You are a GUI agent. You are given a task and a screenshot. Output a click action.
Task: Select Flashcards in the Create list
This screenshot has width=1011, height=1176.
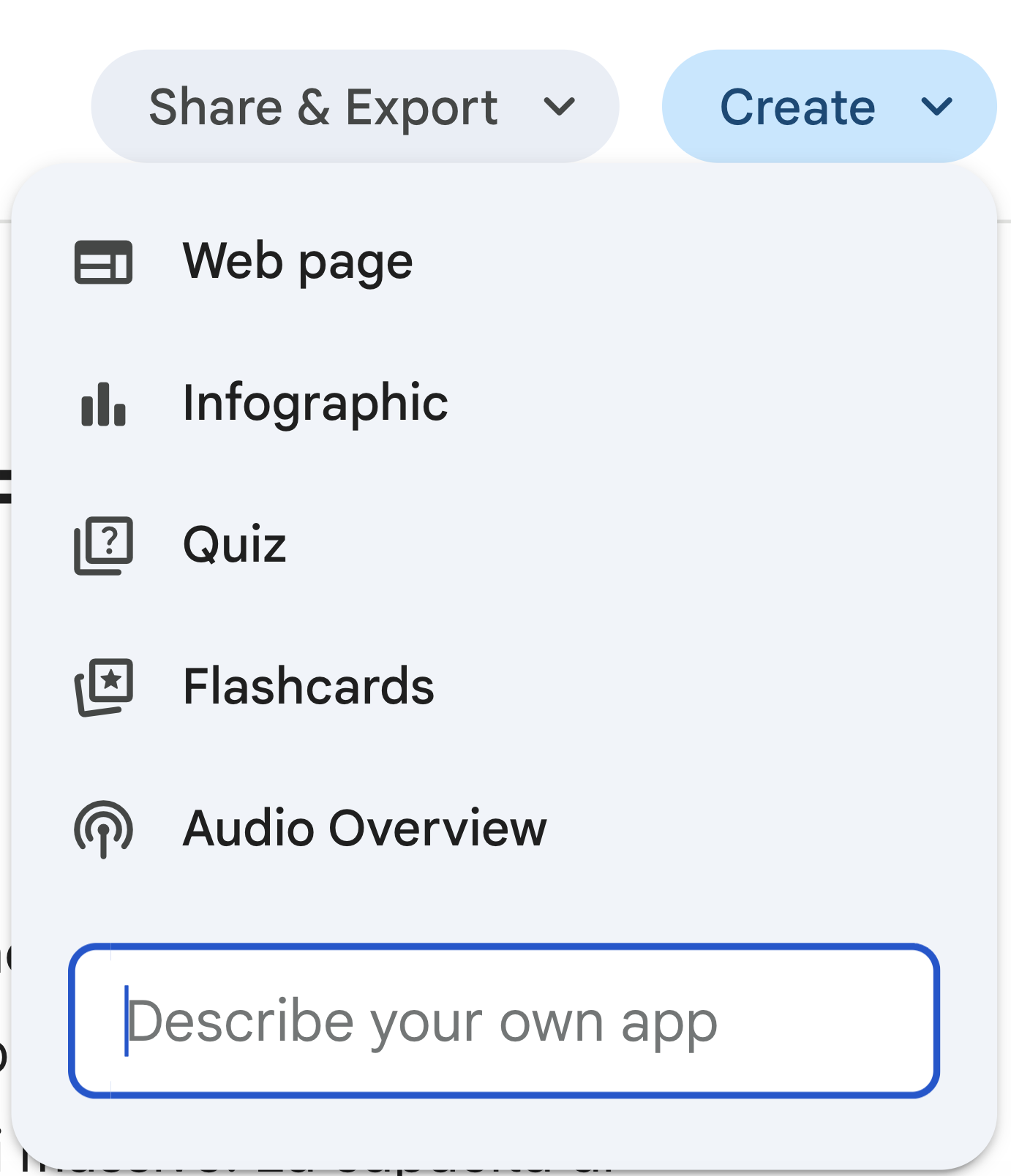pyautogui.click(x=308, y=687)
